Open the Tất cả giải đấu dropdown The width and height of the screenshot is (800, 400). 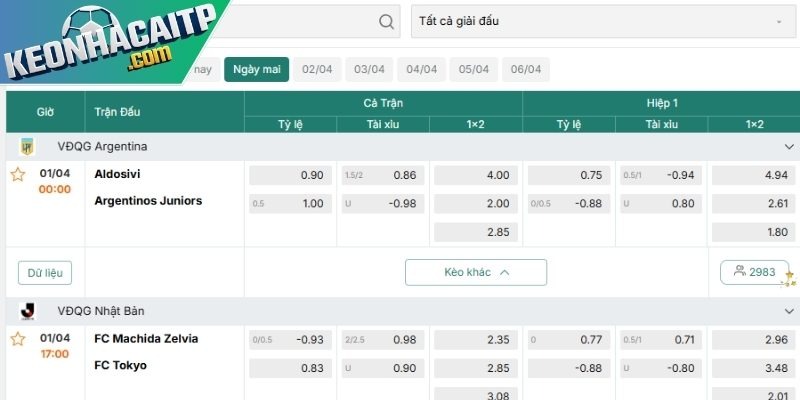click(x=603, y=21)
